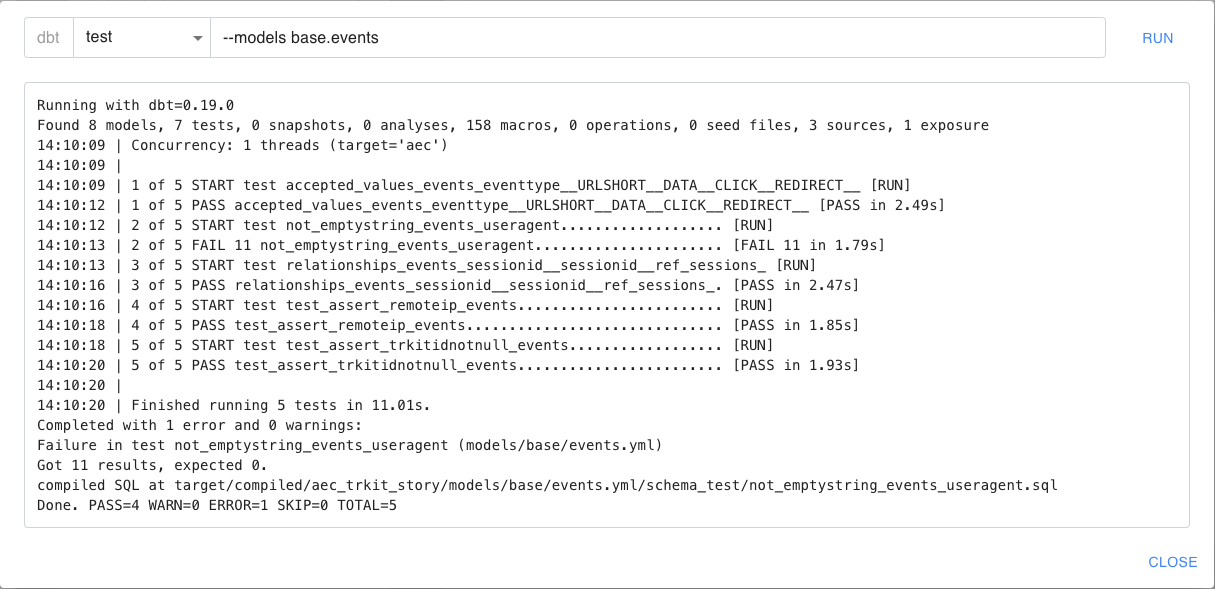This screenshot has width=1215, height=589.
Task: Click the 'Completed with 1 error' message
Action: tap(199, 425)
